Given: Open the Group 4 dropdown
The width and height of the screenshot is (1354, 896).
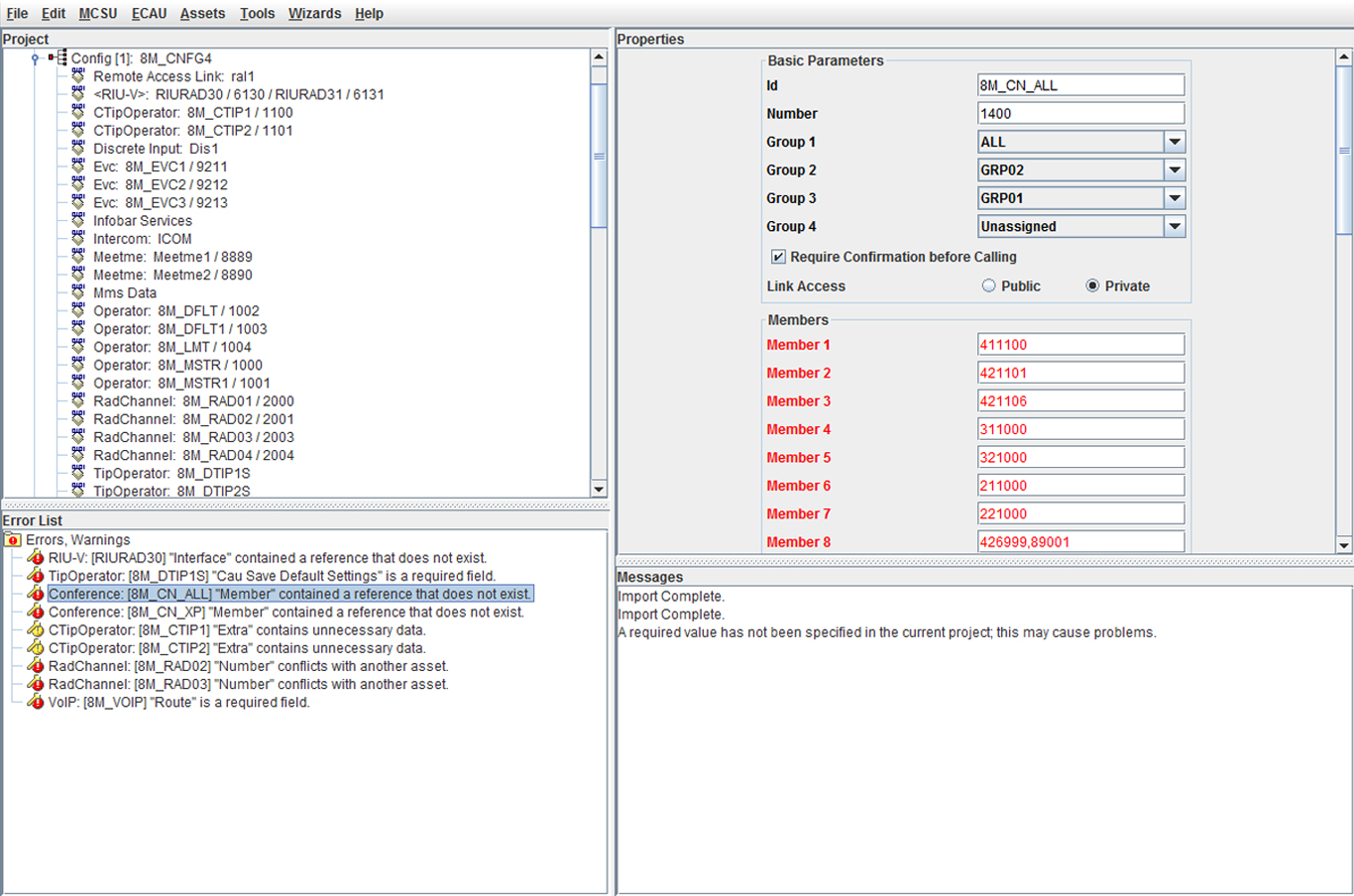Looking at the screenshot, I should click(1175, 226).
